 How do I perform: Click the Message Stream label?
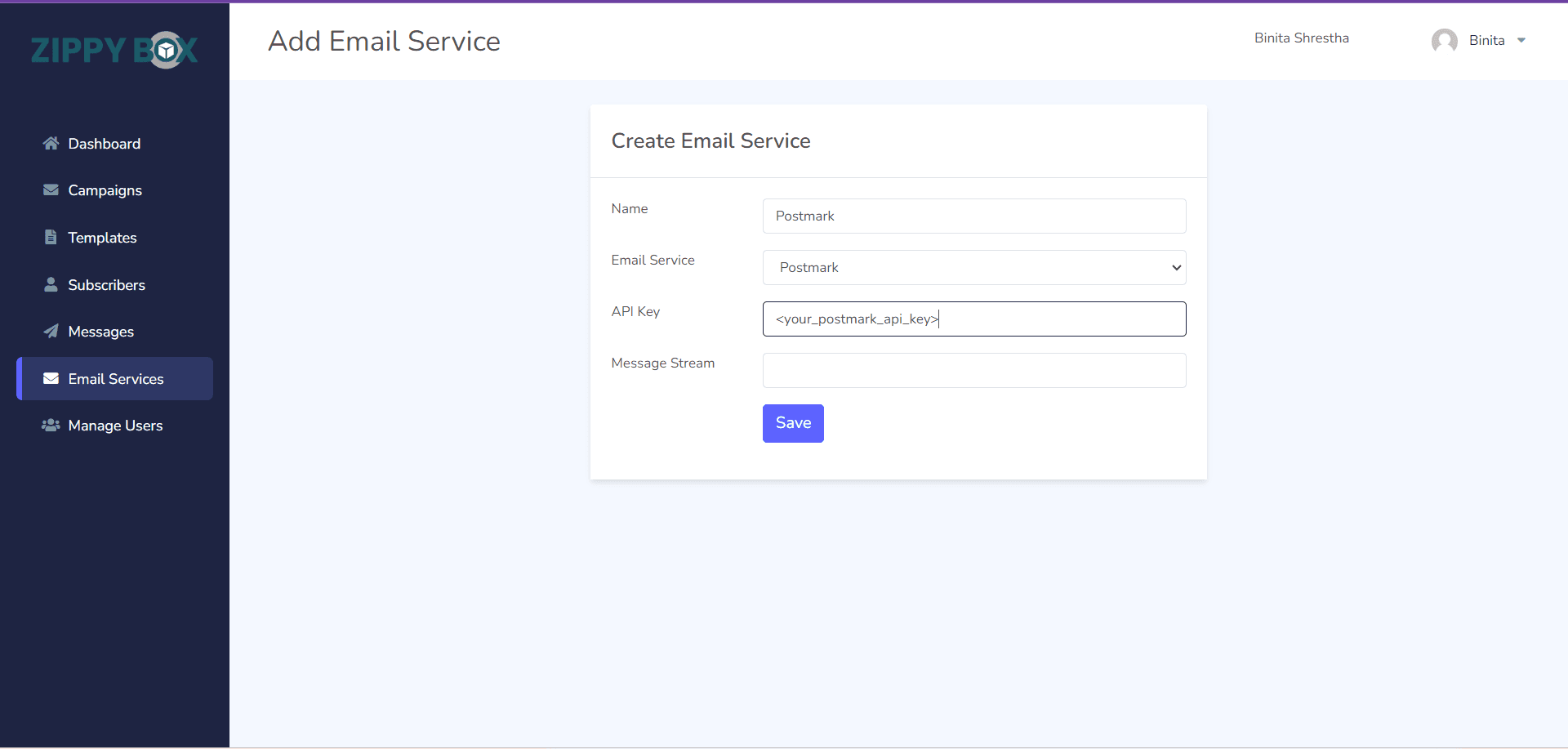662,363
